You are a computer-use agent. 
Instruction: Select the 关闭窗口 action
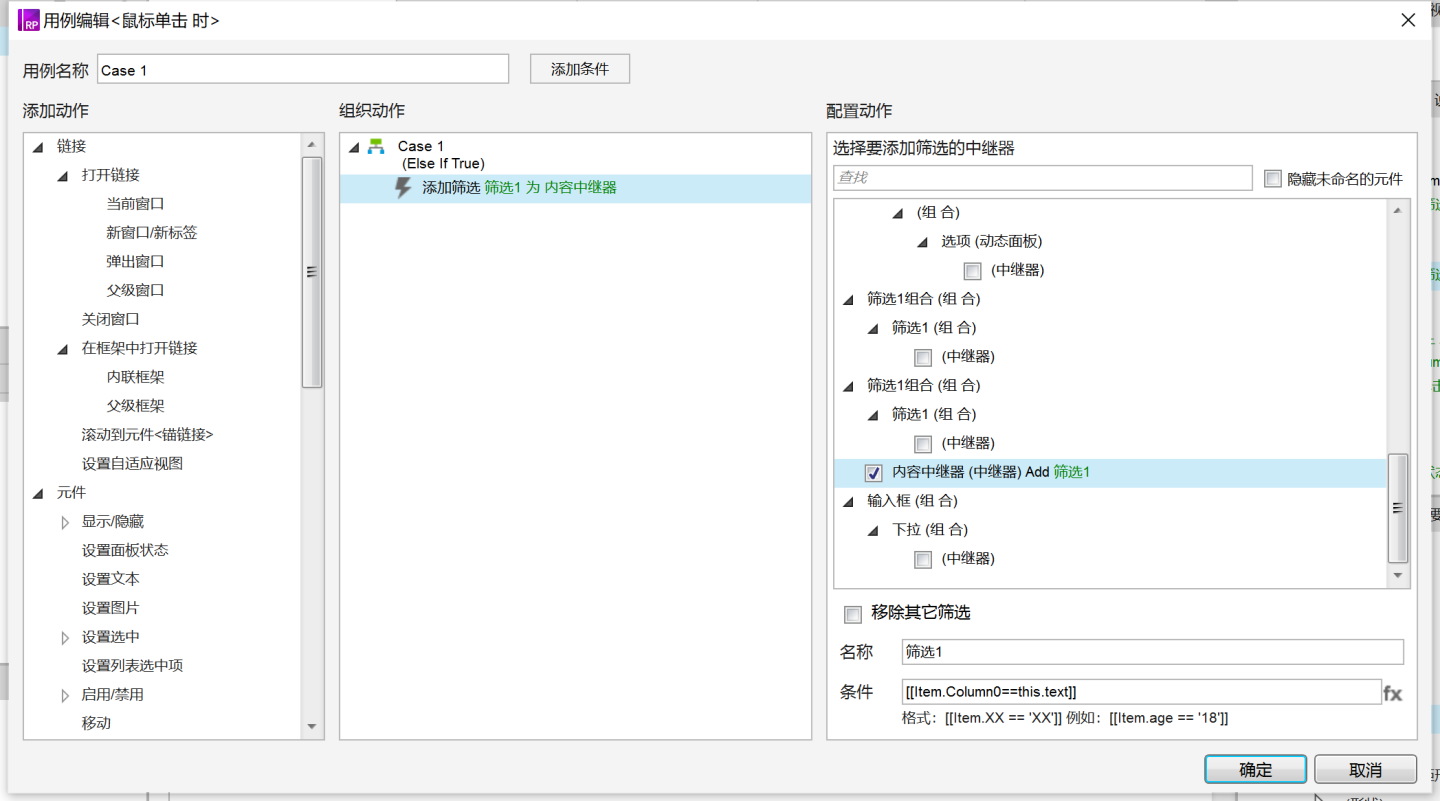[110, 320]
